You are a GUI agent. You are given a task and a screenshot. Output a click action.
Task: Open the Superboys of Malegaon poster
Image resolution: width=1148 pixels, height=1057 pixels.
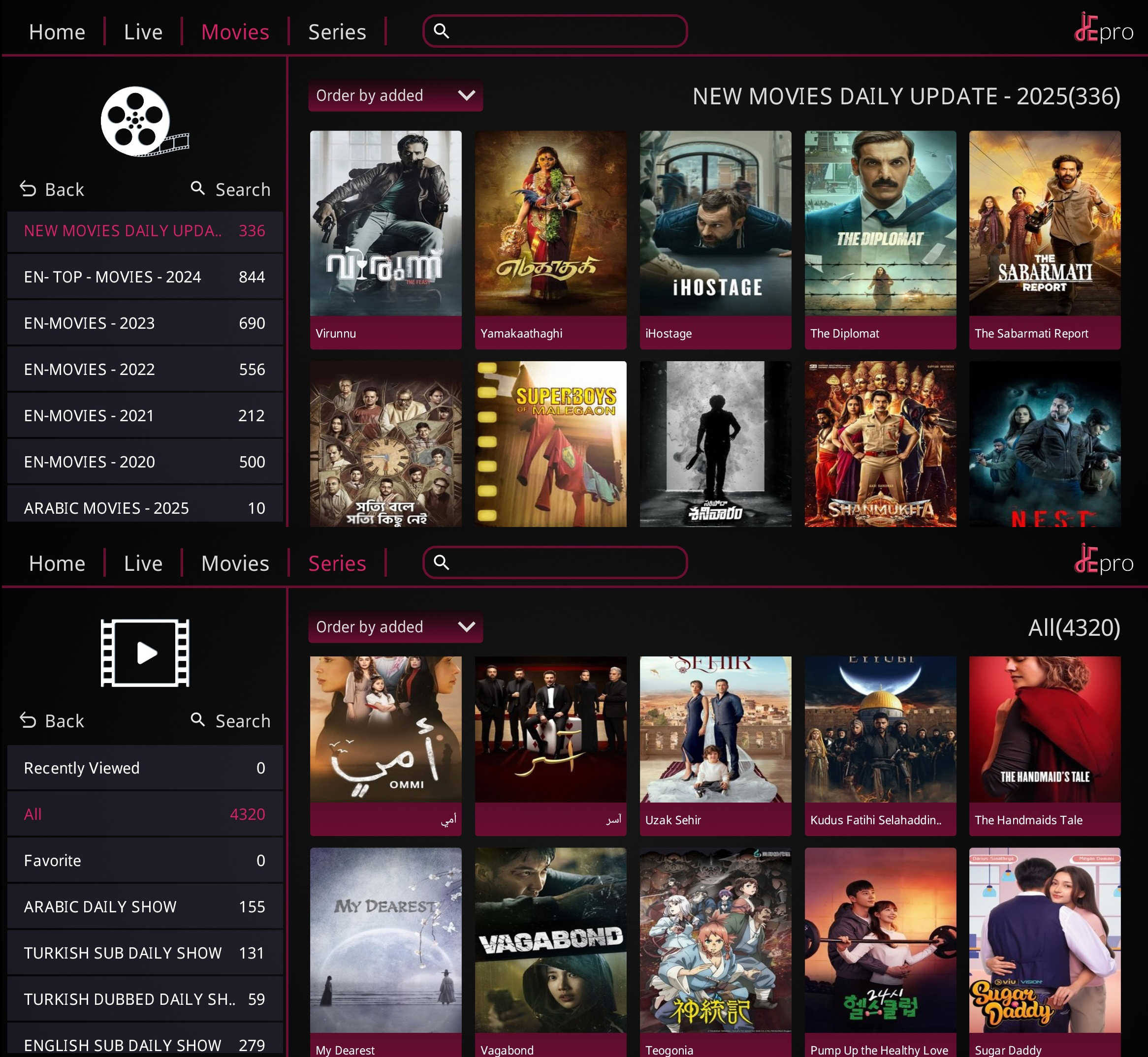pos(550,444)
